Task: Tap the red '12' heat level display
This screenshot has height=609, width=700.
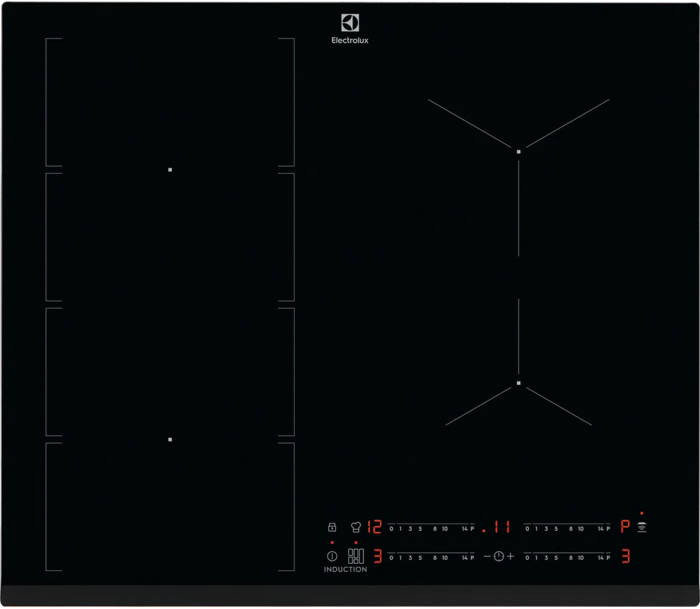Action: tap(374, 527)
